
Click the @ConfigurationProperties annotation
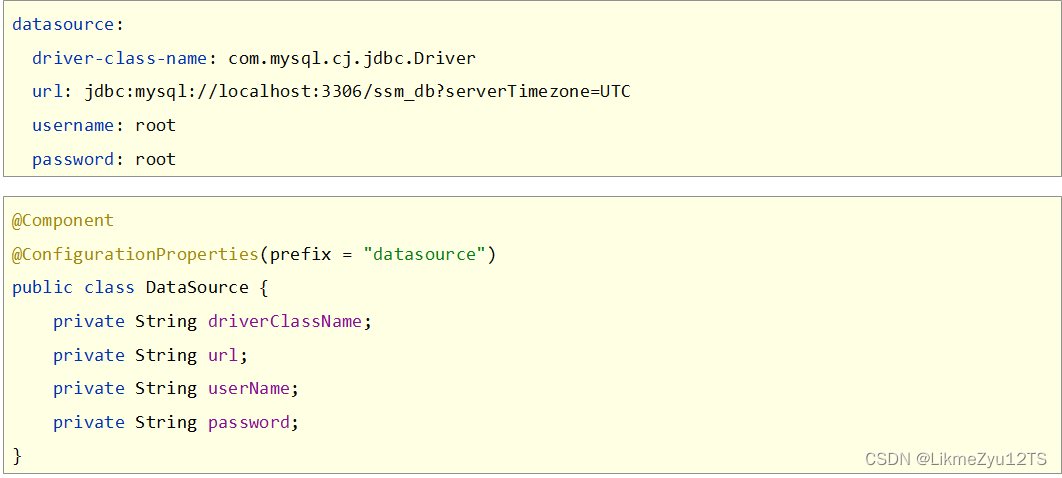pyautogui.click(x=135, y=255)
